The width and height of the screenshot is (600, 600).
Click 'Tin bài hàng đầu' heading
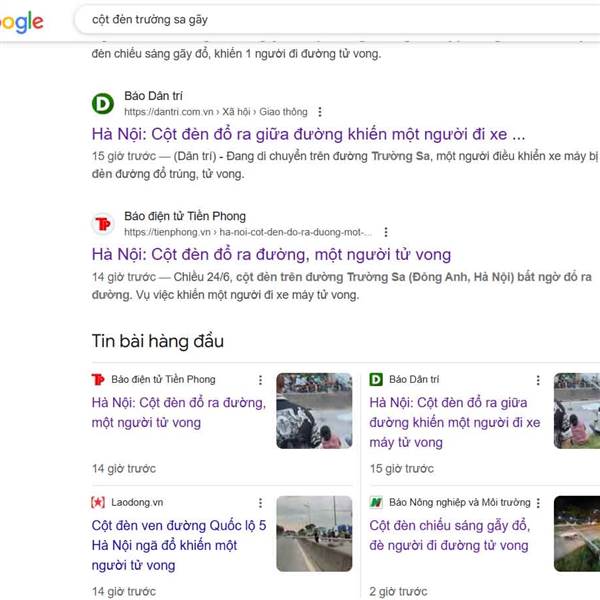[x=158, y=341]
